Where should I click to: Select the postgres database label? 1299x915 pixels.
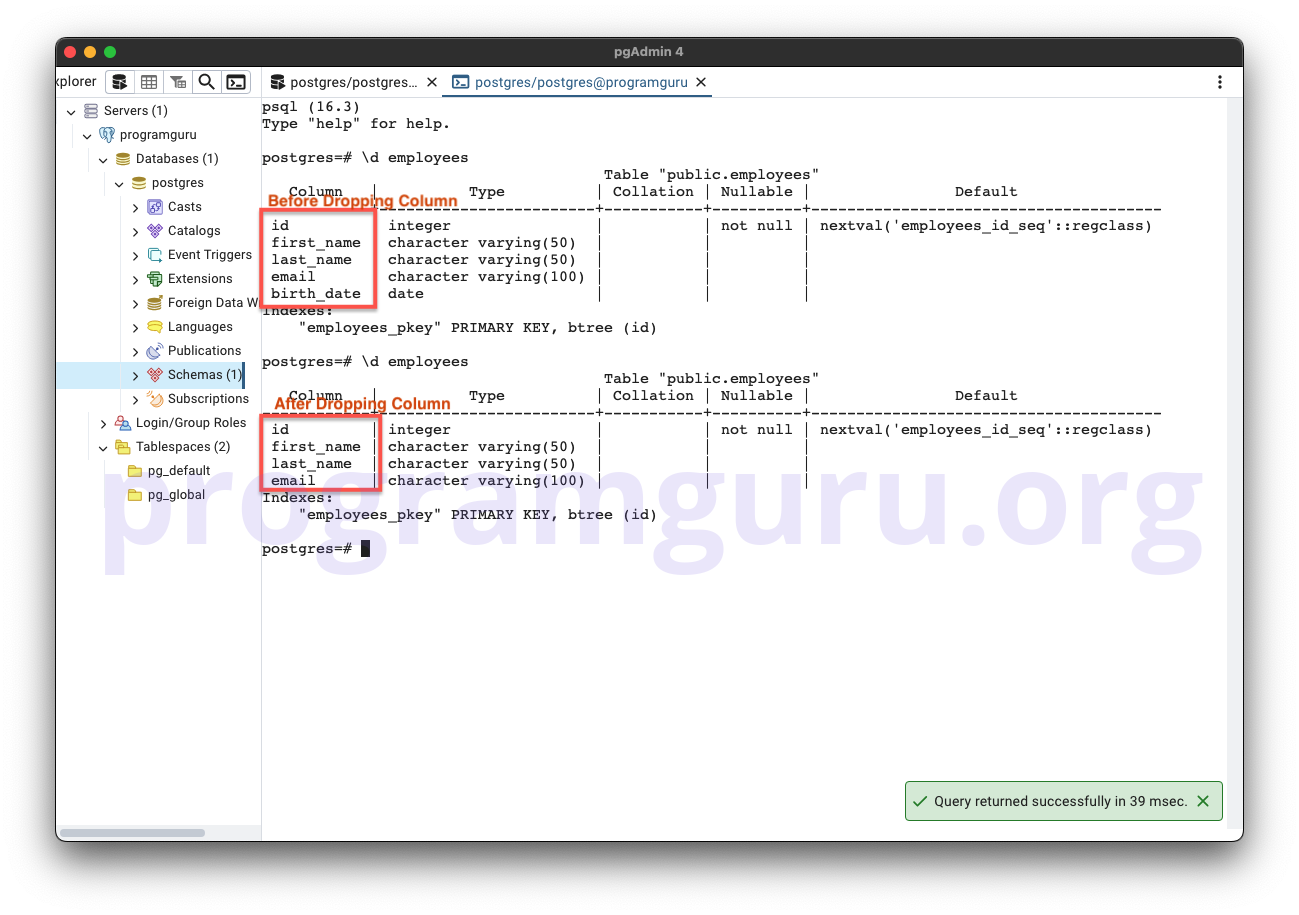tap(178, 183)
